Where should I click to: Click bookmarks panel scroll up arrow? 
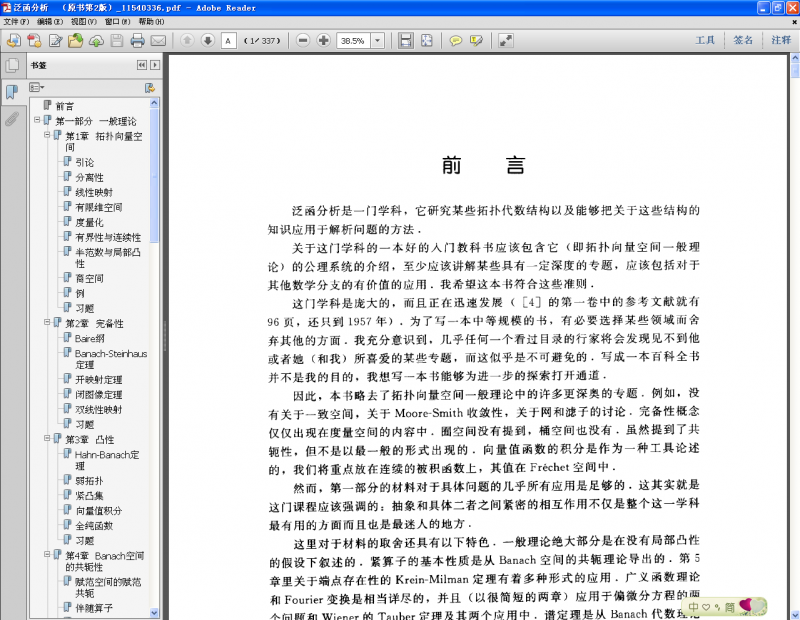tap(155, 103)
